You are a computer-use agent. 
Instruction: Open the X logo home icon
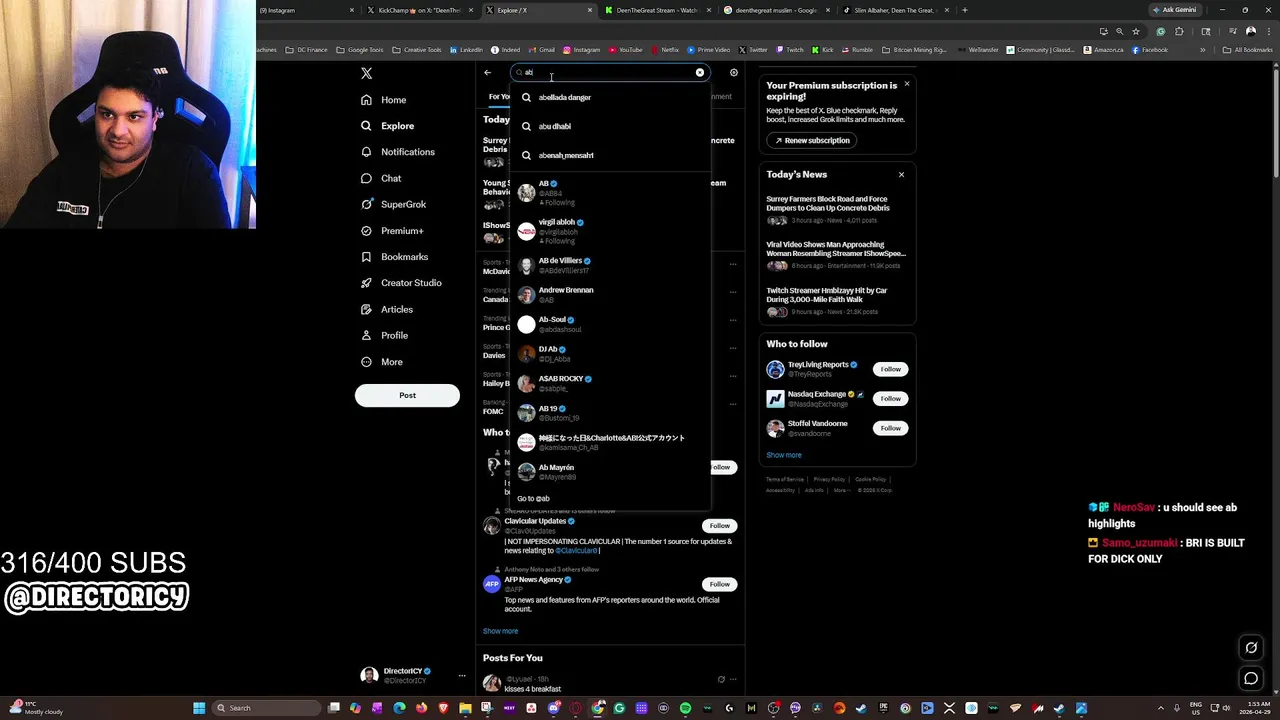367,73
